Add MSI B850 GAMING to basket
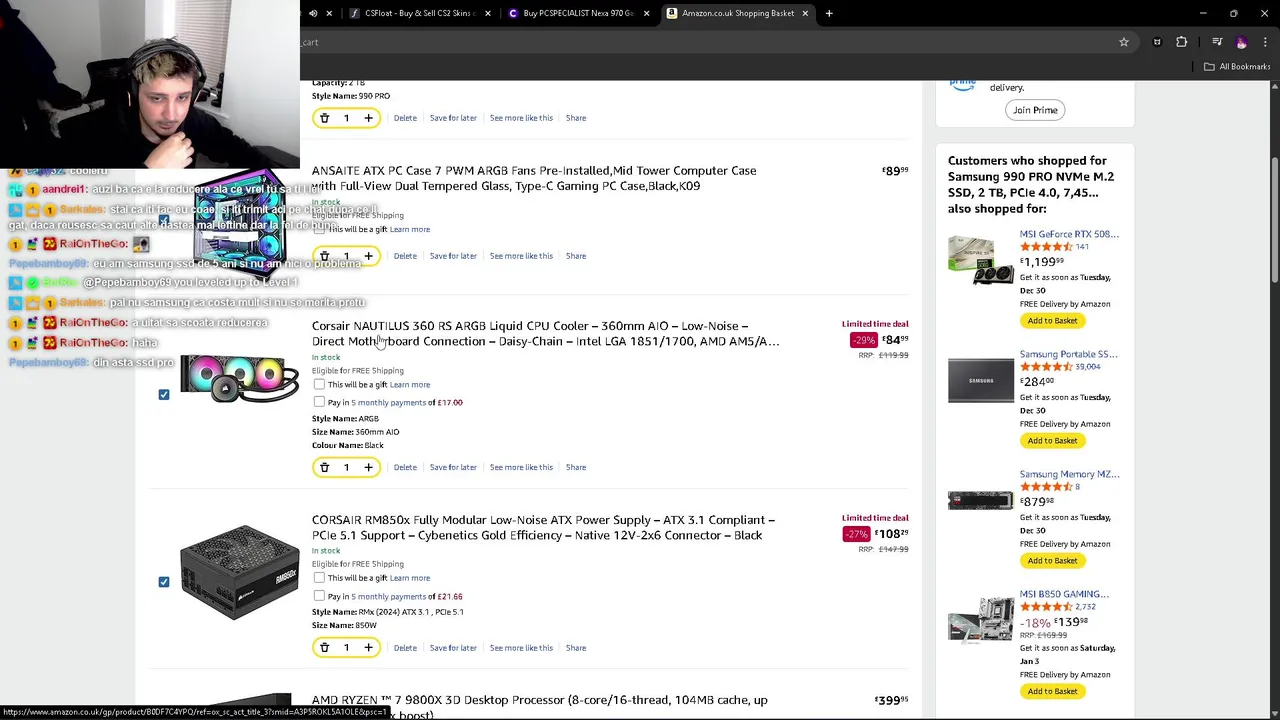Screen dimensions: 1280x720 pyautogui.click(x=1052, y=691)
